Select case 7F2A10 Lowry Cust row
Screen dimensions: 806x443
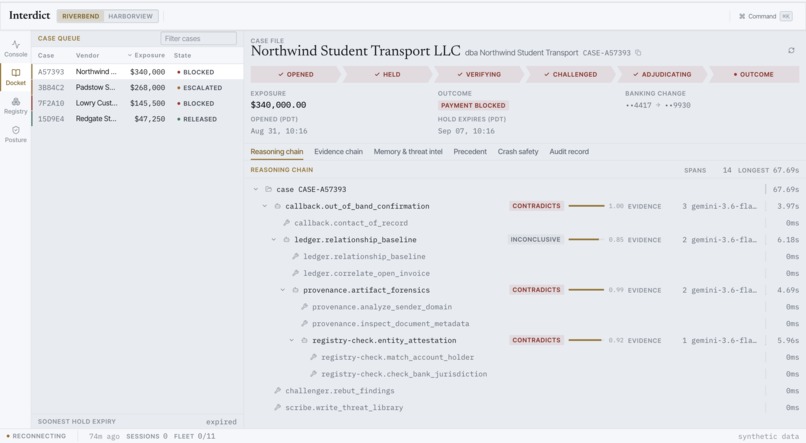click(x=137, y=103)
